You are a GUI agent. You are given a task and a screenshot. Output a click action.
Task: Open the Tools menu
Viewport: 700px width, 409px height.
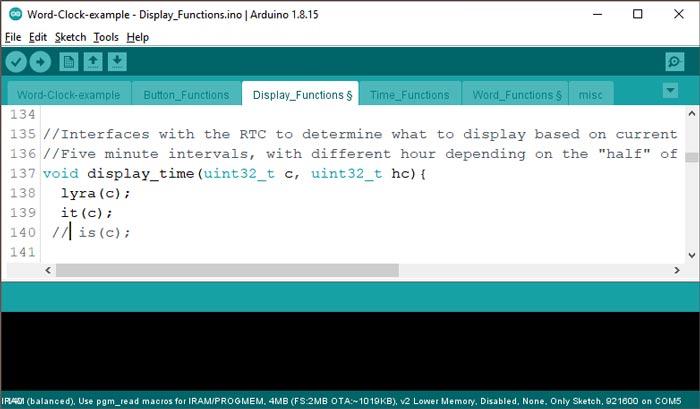click(x=106, y=37)
